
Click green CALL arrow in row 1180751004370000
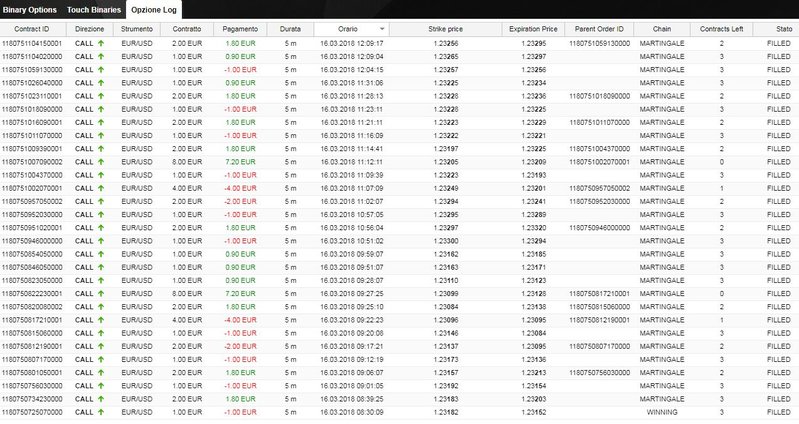(x=101, y=175)
